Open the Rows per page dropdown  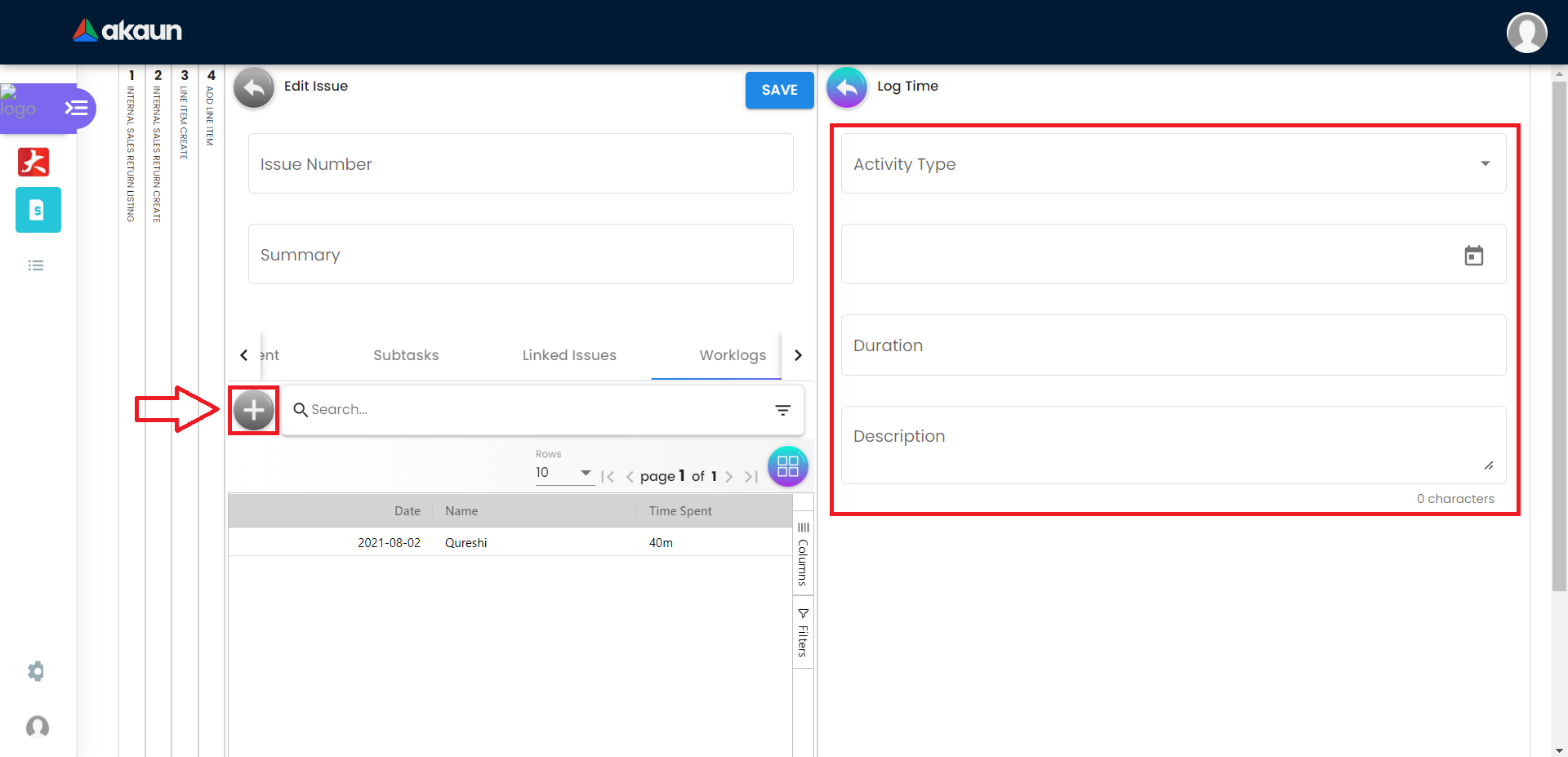coord(563,473)
